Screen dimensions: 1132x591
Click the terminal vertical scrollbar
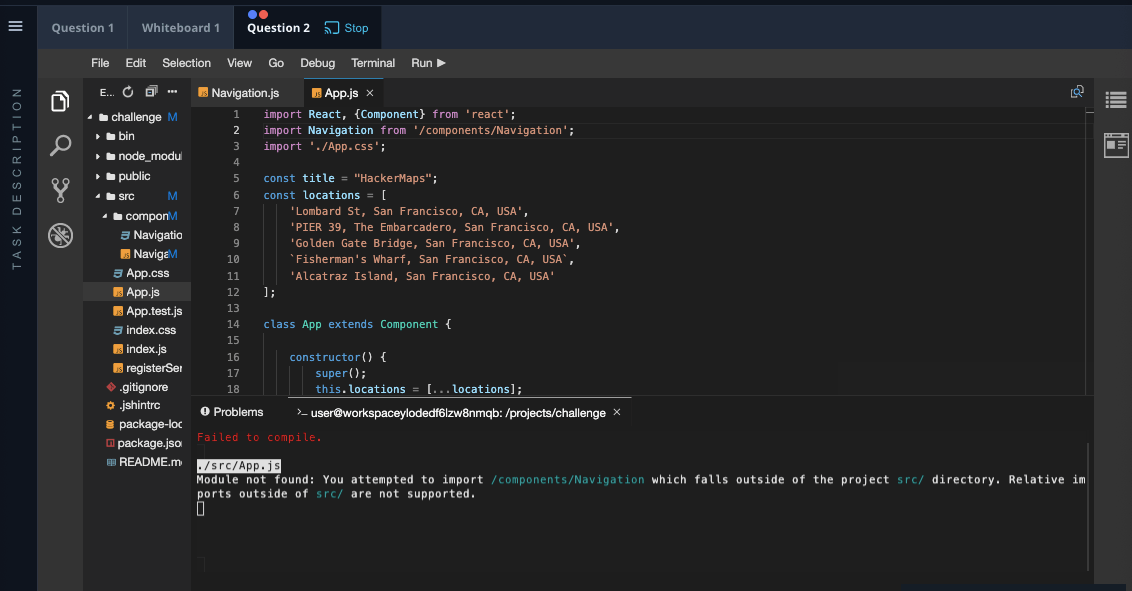click(x=1088, y=506)
